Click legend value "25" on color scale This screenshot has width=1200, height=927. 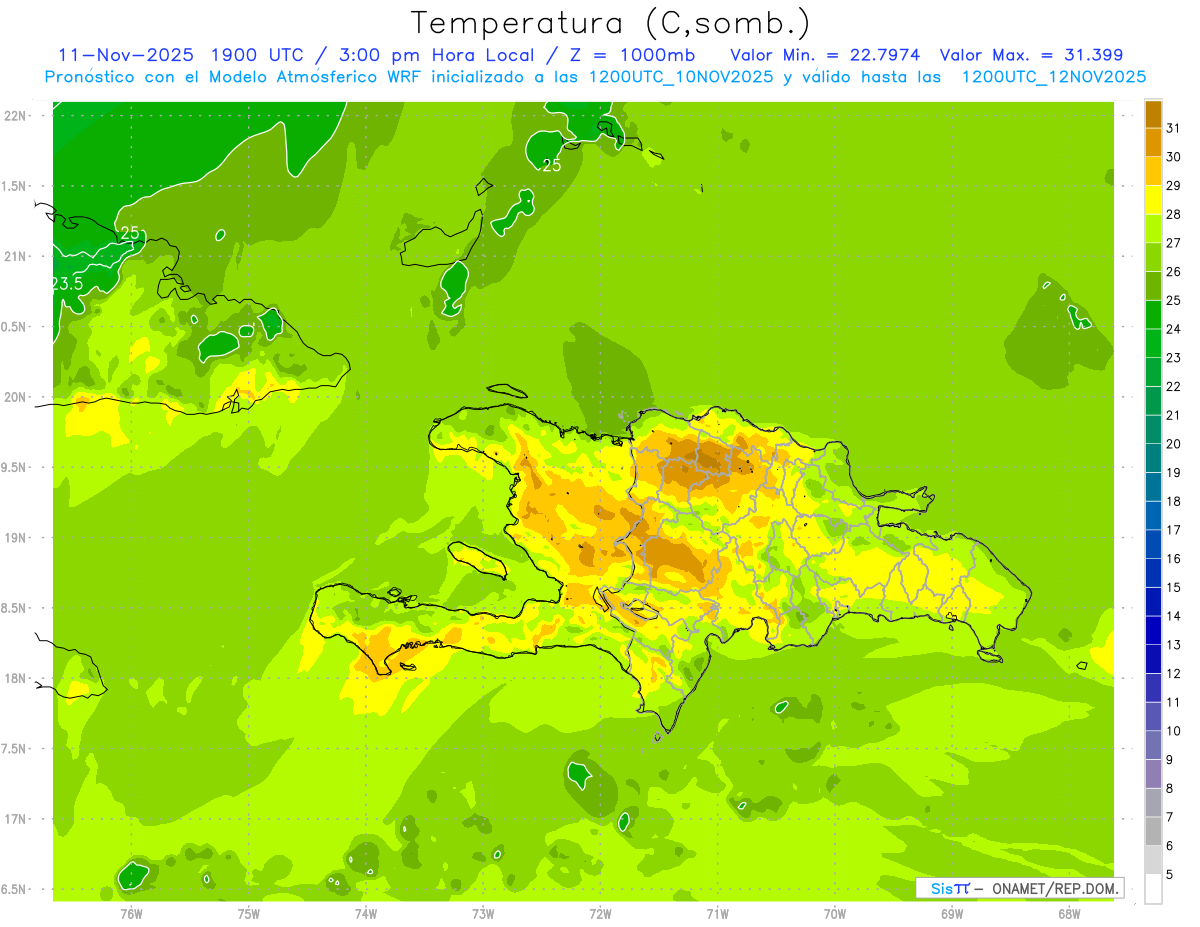click(1174, 300)
